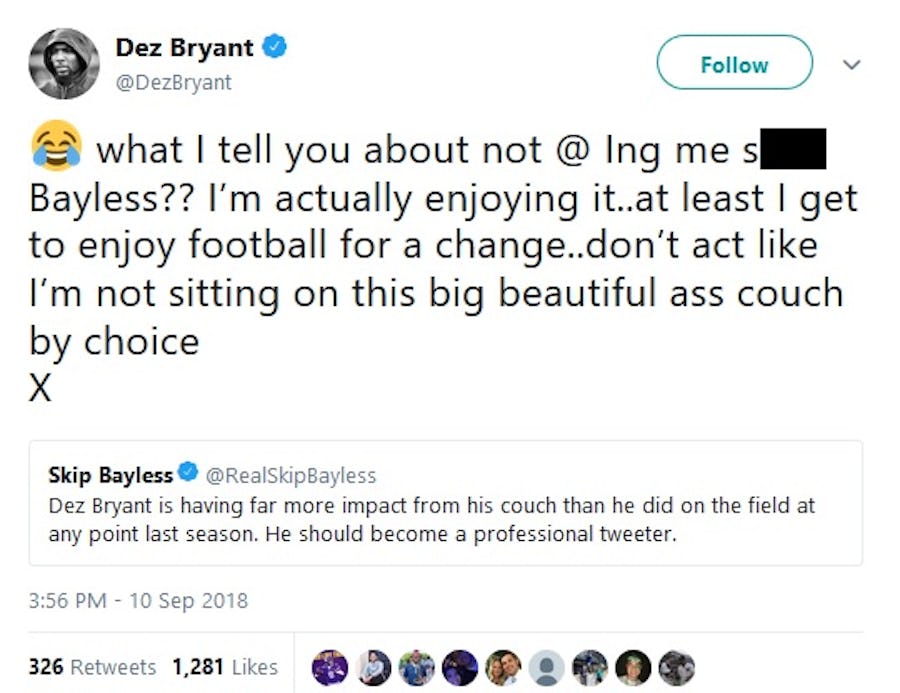View the 1,281 Likes list
Image resolution: width=900 pixels, height=693 pixels.
(225, 666)
